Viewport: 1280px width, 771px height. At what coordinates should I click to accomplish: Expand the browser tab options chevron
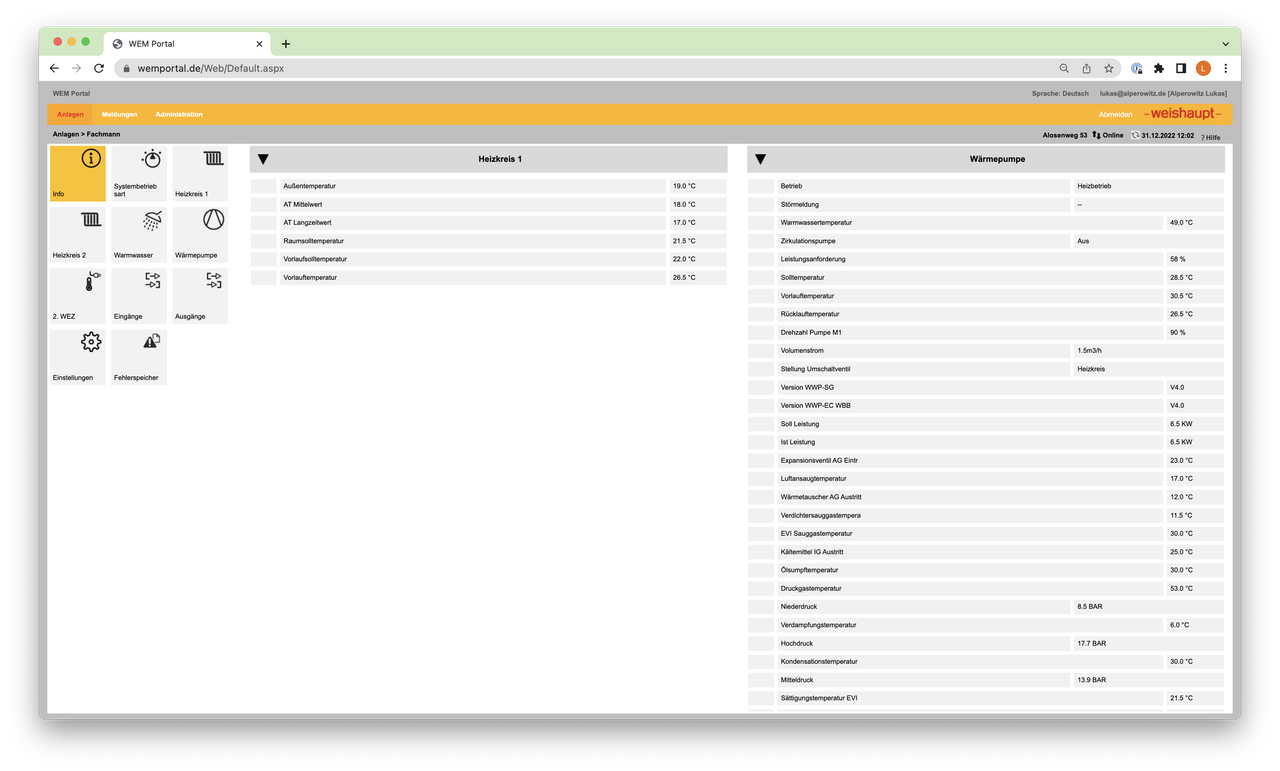(x=1225, y=43)
